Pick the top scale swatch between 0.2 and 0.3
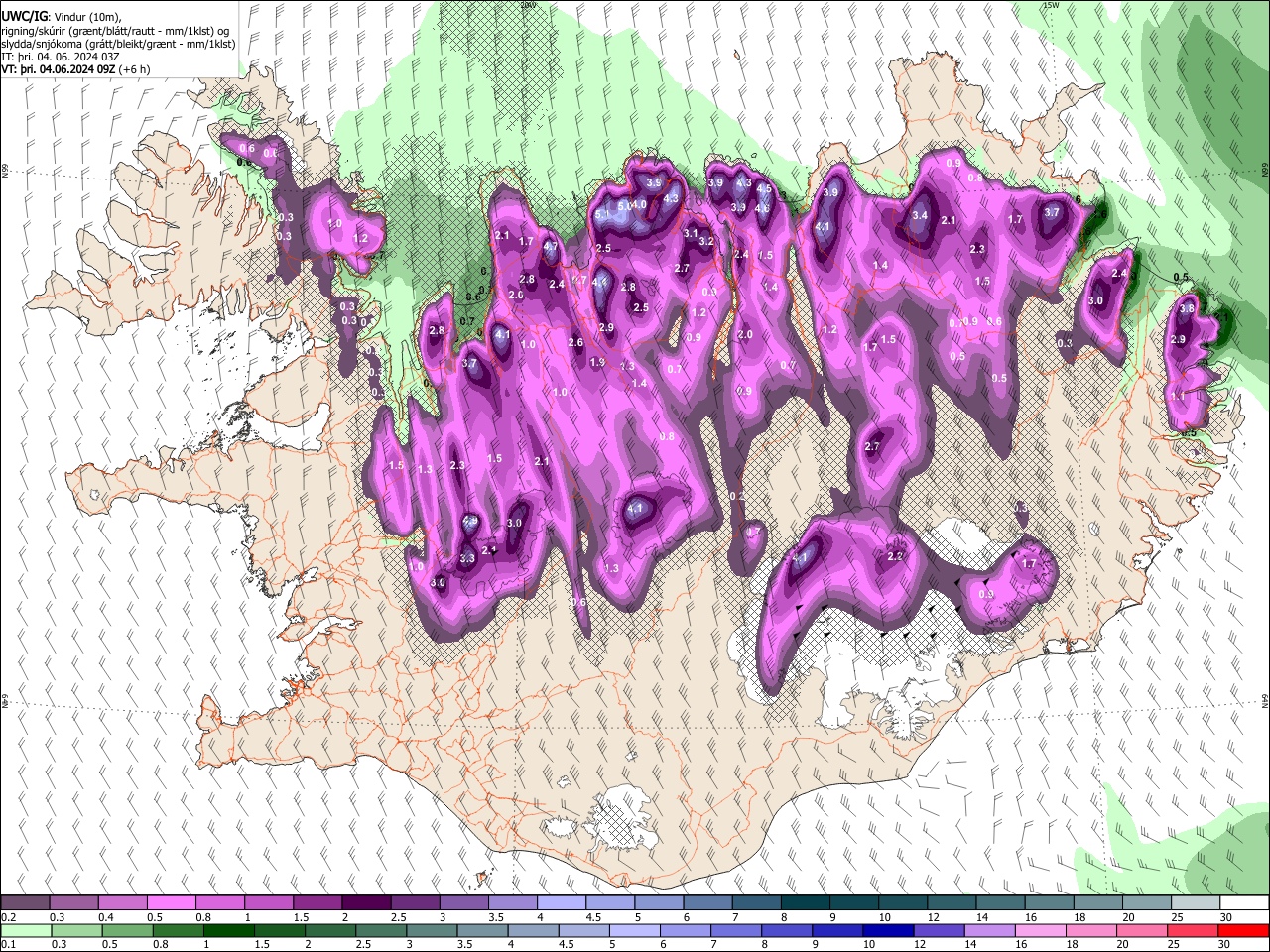The width and height of the screenshot is (1270, 952). point(25,902)
